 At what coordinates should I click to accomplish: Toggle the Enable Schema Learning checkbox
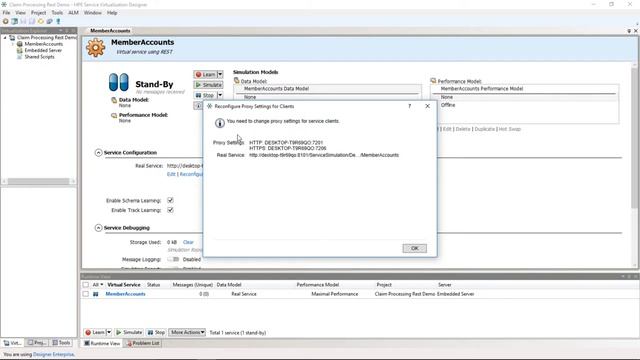tap(171, 200)
